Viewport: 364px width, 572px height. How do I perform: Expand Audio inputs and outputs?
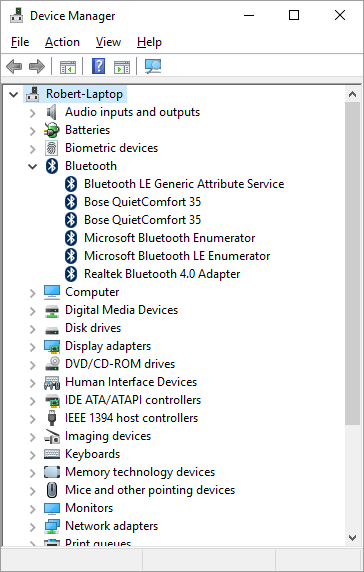point(32,113)
